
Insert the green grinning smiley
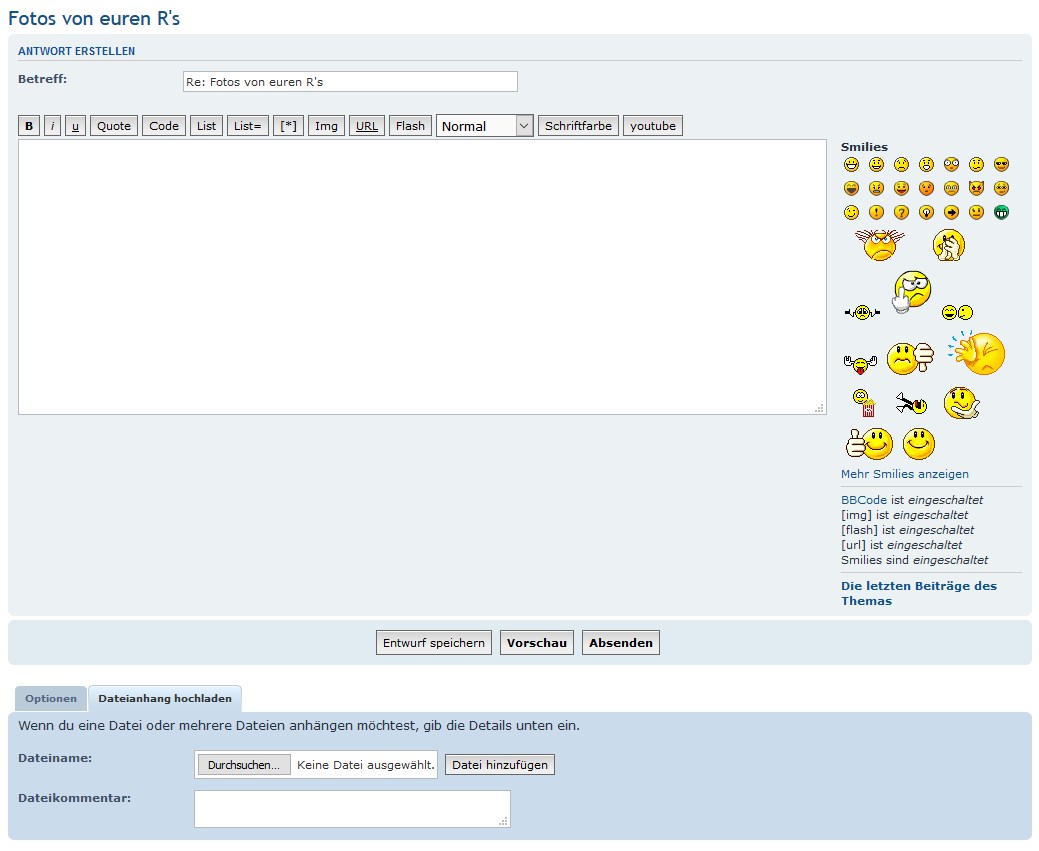[x=1001, y=212]
